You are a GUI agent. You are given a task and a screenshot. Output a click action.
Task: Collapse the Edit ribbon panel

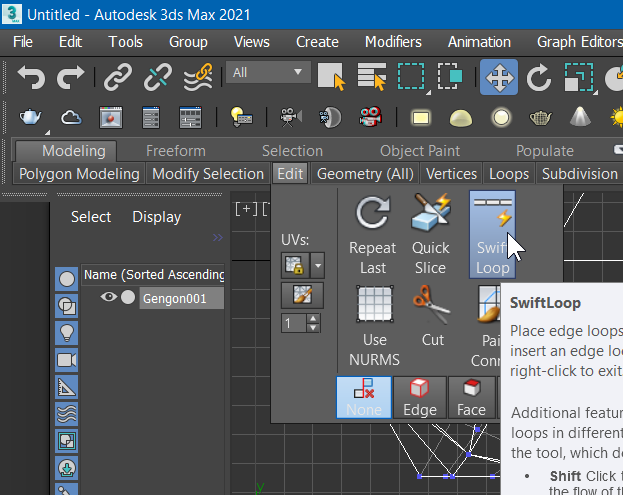click(290, 174)
